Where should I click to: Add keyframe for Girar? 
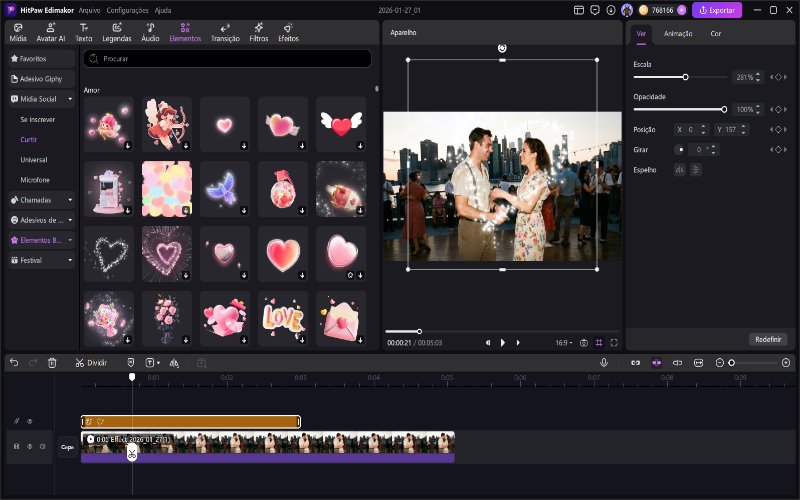(x=779, y=149)
